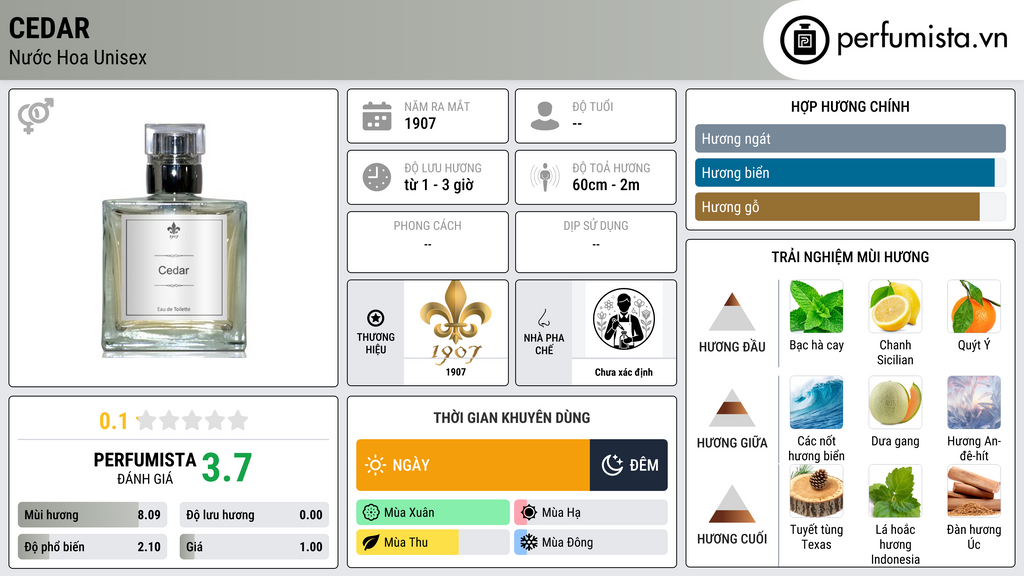Click the Cedar perfume bottle image
Image resolution: width=1024 pixels, height=576 pixels.
(x=174, y=240)
